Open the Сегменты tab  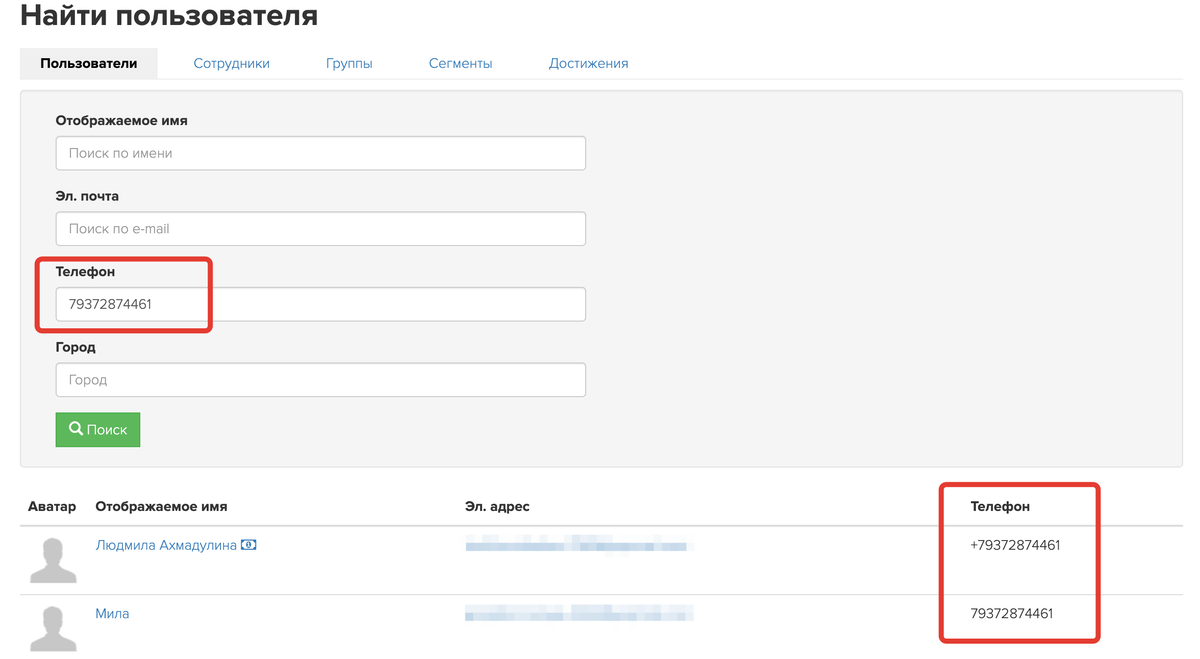point(460,63)
